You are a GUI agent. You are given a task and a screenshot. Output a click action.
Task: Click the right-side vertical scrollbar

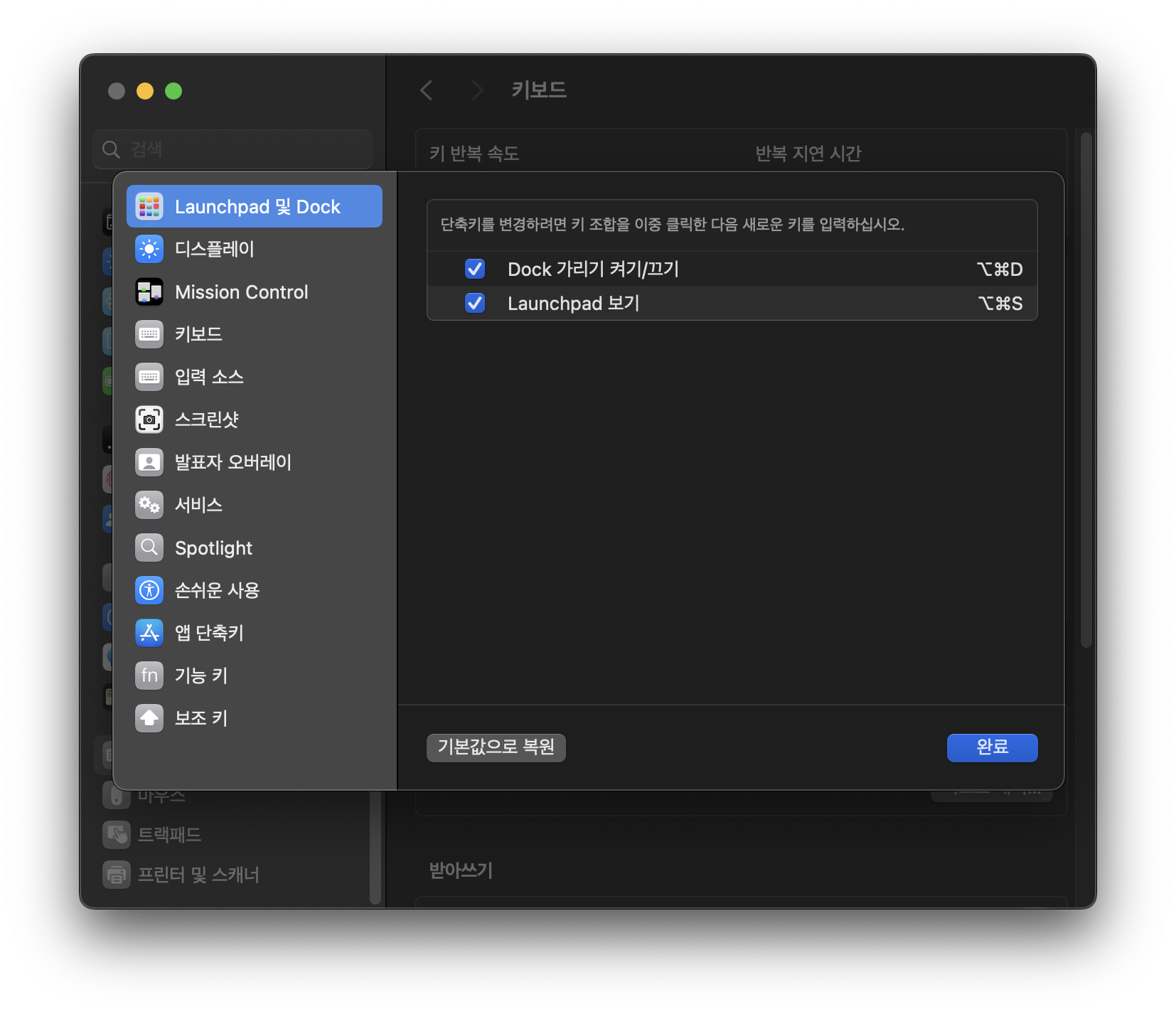click(1086, 390)
